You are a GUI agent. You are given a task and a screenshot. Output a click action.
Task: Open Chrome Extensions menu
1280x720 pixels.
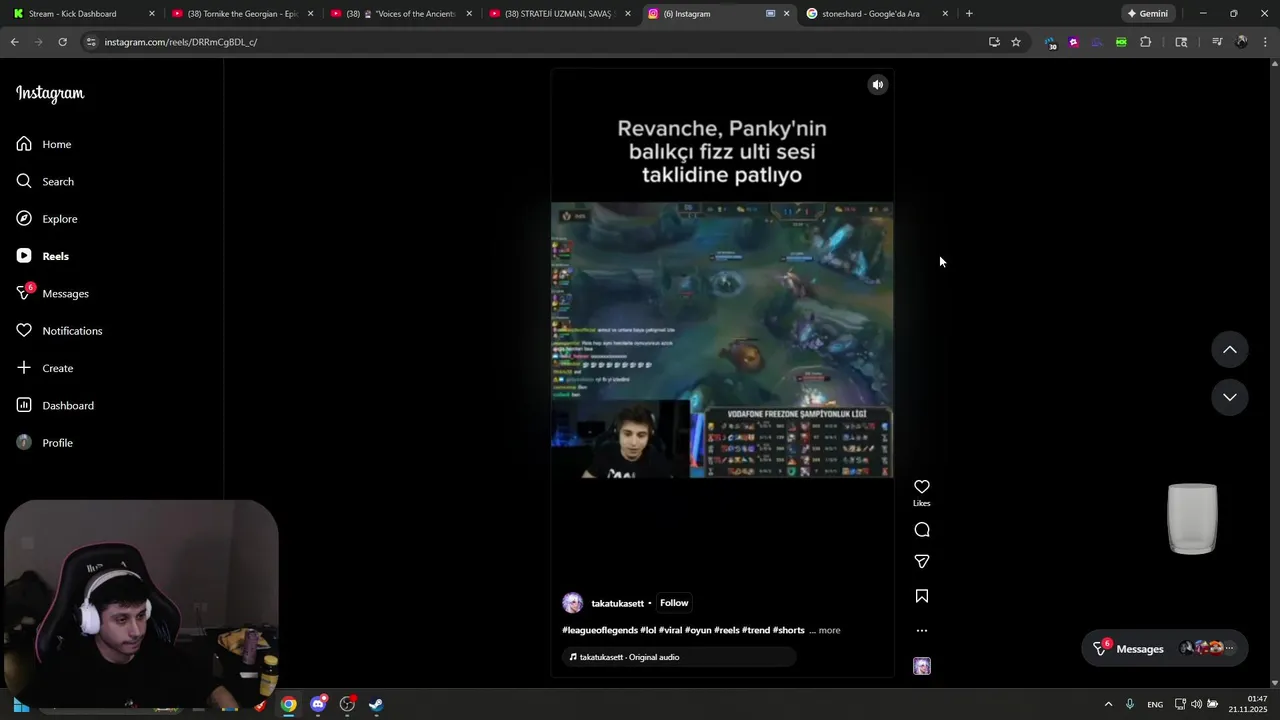(x=1146, y=42)
